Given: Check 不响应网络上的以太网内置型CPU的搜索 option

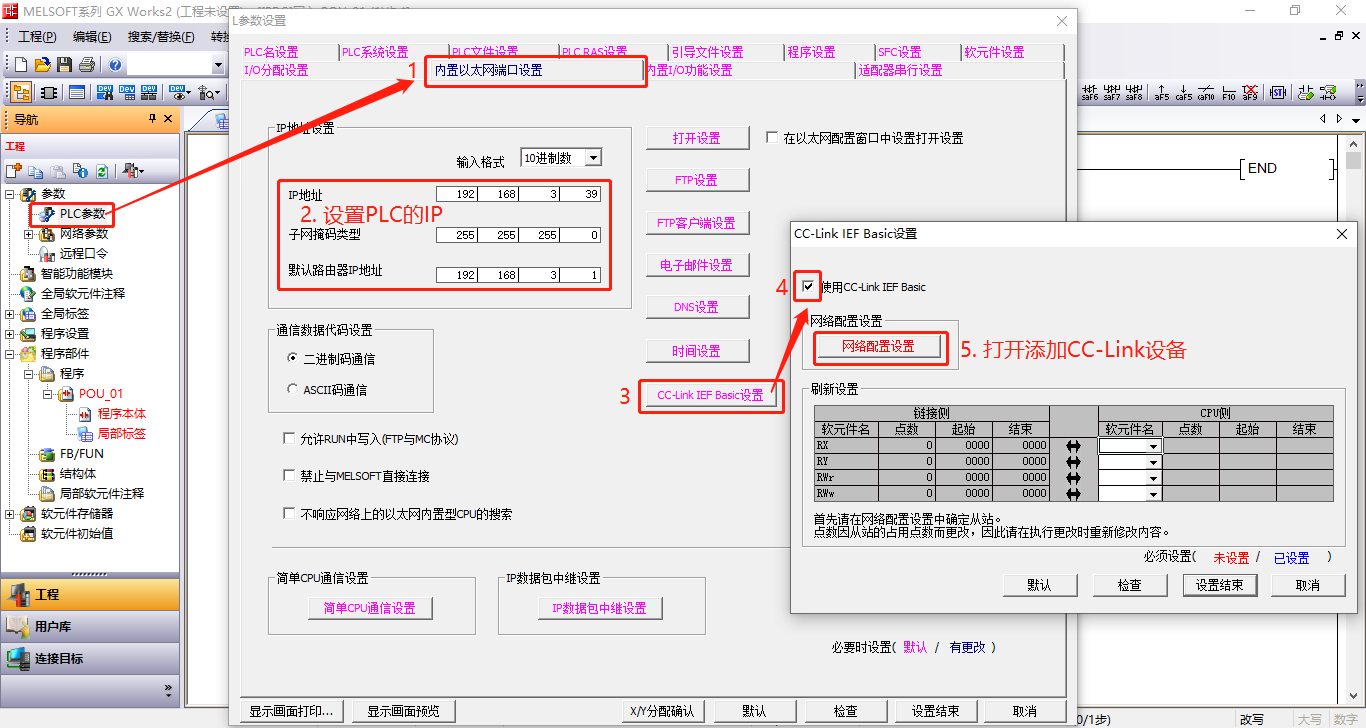Looking at the screenshot, I should tap(290, 514).
